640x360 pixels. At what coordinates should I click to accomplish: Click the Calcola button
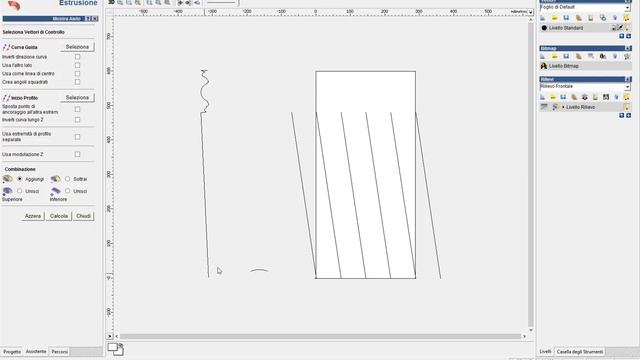coord(59,216)
